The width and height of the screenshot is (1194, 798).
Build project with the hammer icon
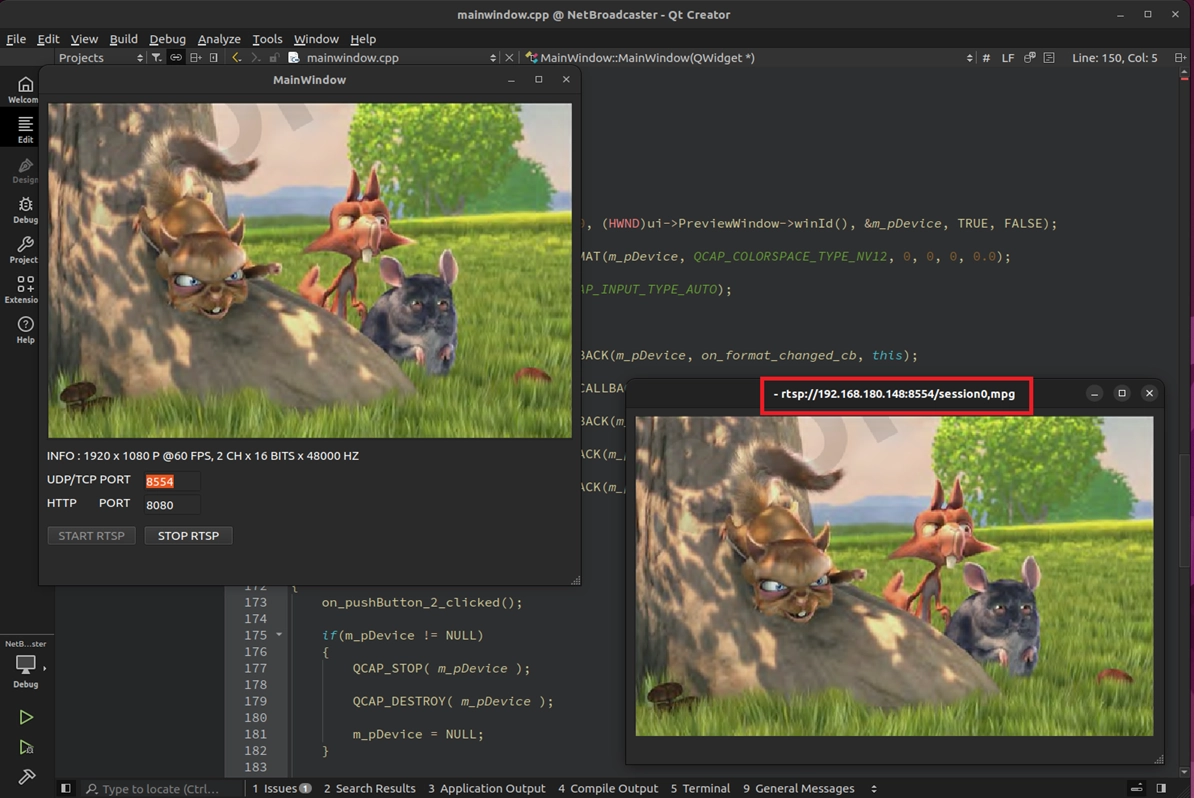26,777
